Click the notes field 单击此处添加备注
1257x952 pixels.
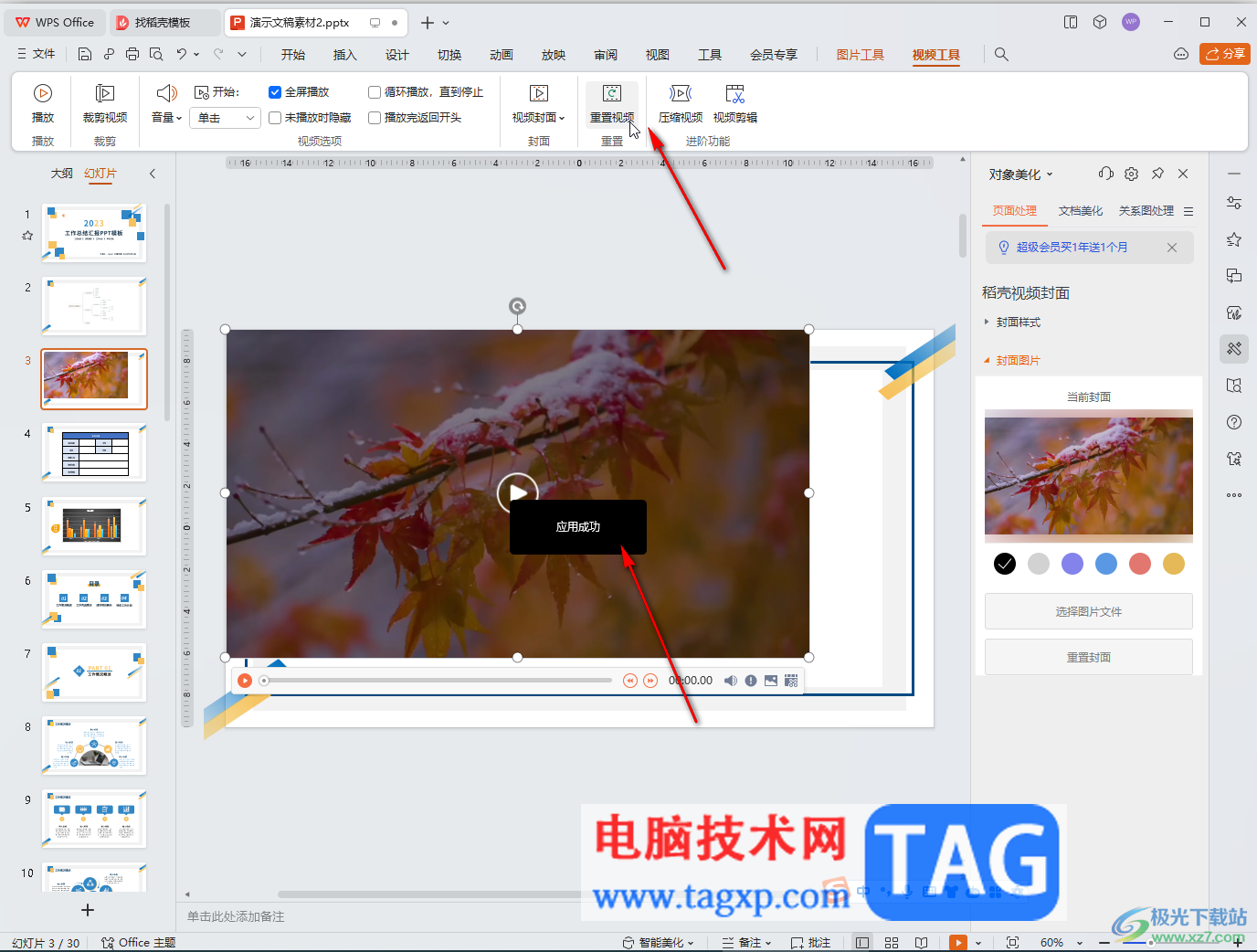236,916
